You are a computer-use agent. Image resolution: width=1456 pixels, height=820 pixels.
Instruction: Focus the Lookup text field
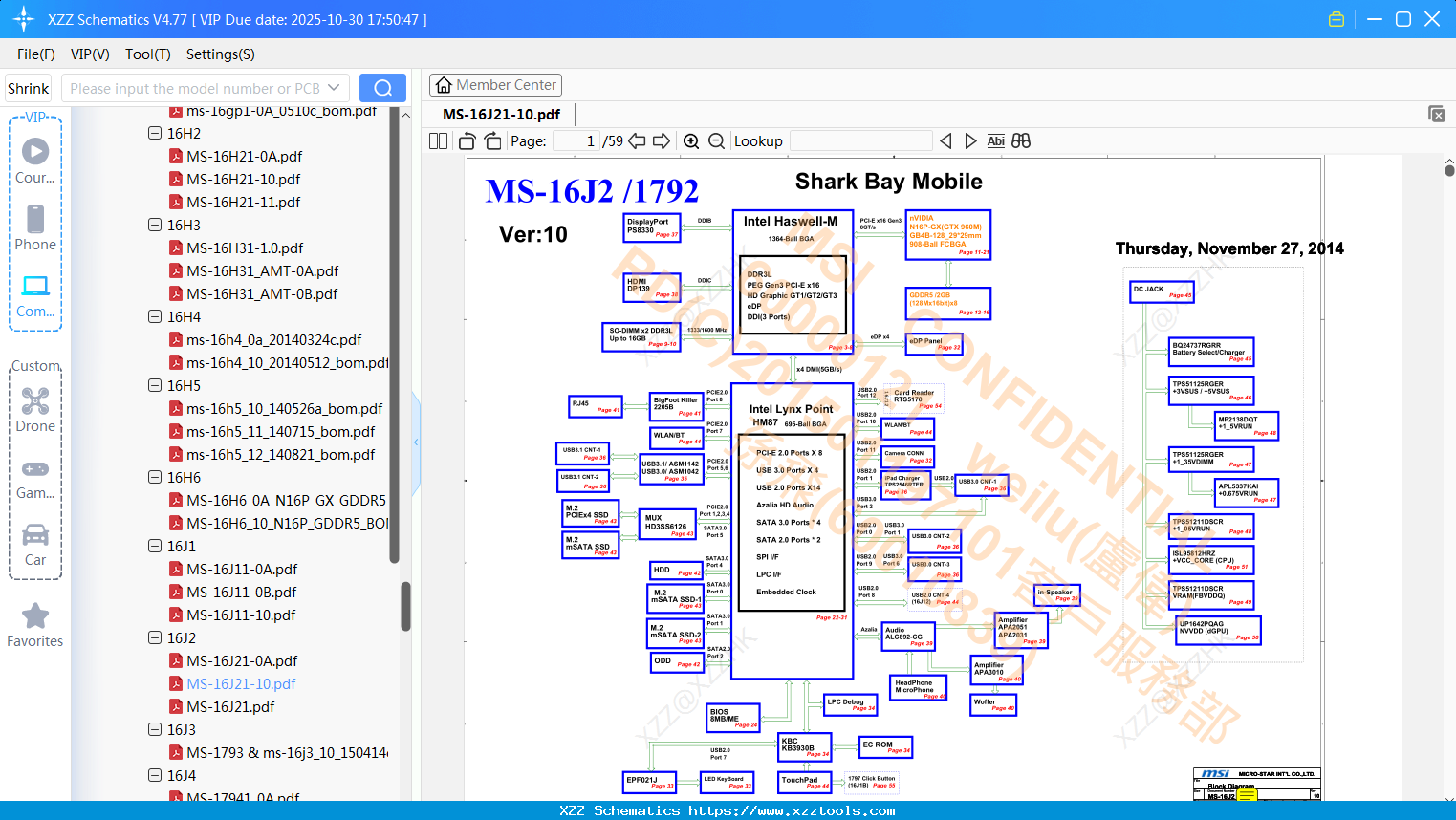tap(860, 141)
